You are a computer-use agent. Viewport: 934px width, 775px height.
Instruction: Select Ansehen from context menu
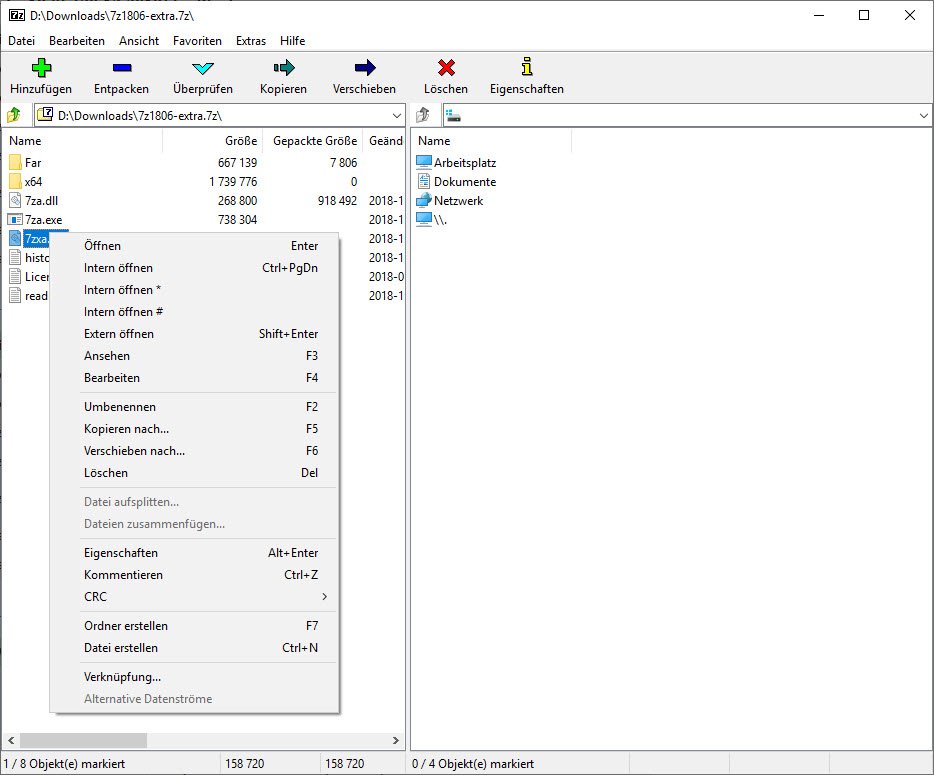195,356
